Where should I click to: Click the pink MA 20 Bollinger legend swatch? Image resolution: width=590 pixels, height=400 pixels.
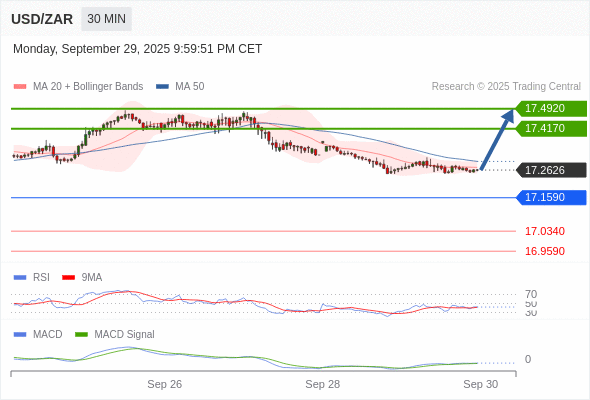20,87
